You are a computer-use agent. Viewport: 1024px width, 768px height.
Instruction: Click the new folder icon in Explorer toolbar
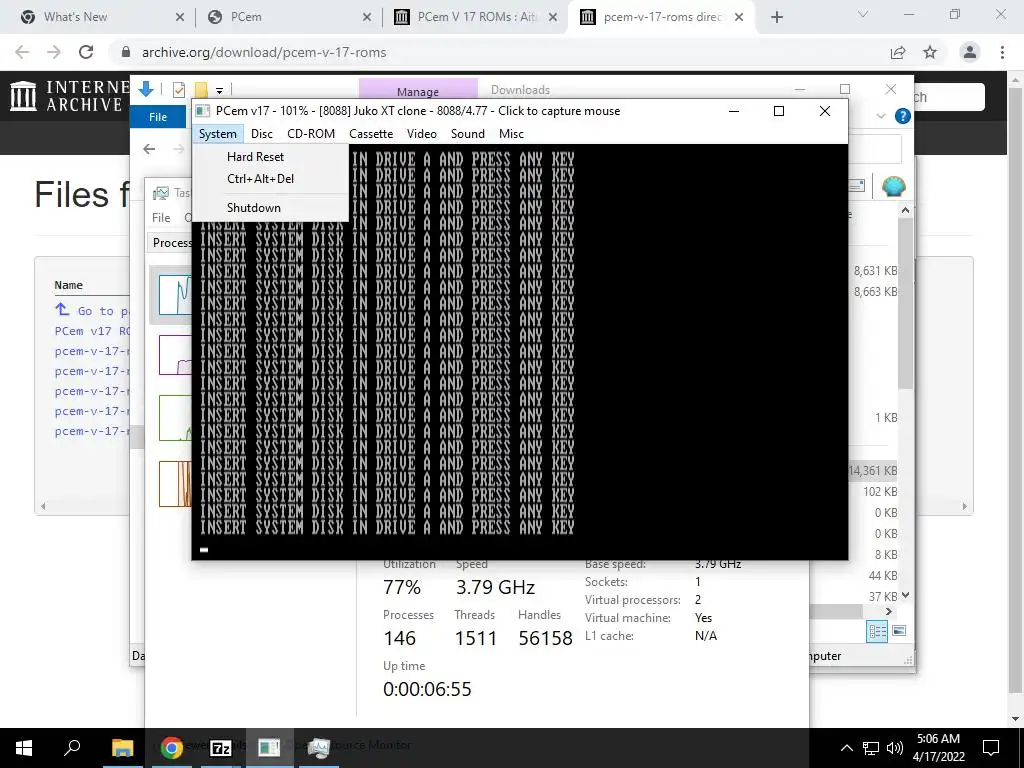point(201,90)
